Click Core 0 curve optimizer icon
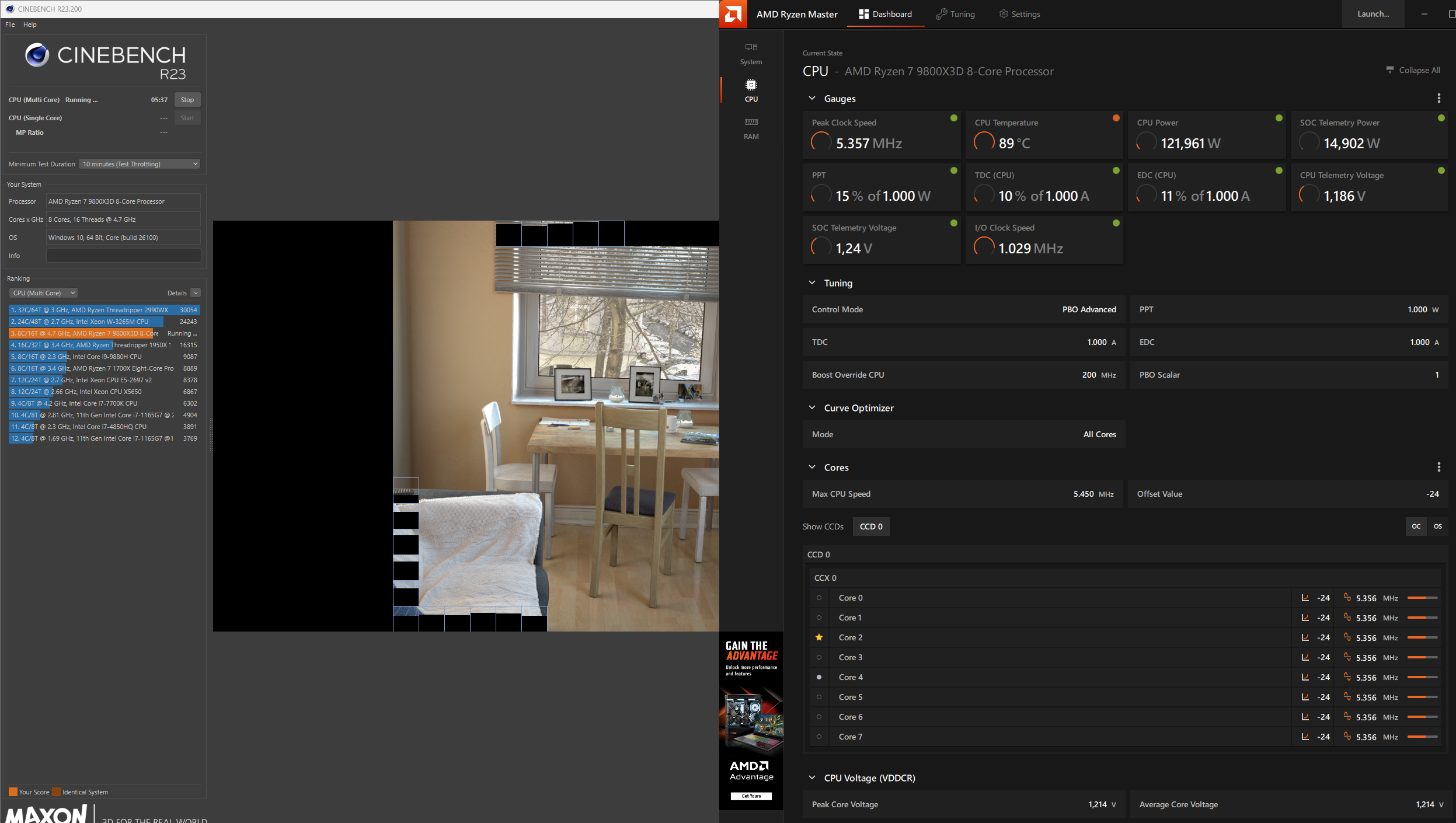The width and height of the screenshot is (1456, 823). [x=1305, y=598]
